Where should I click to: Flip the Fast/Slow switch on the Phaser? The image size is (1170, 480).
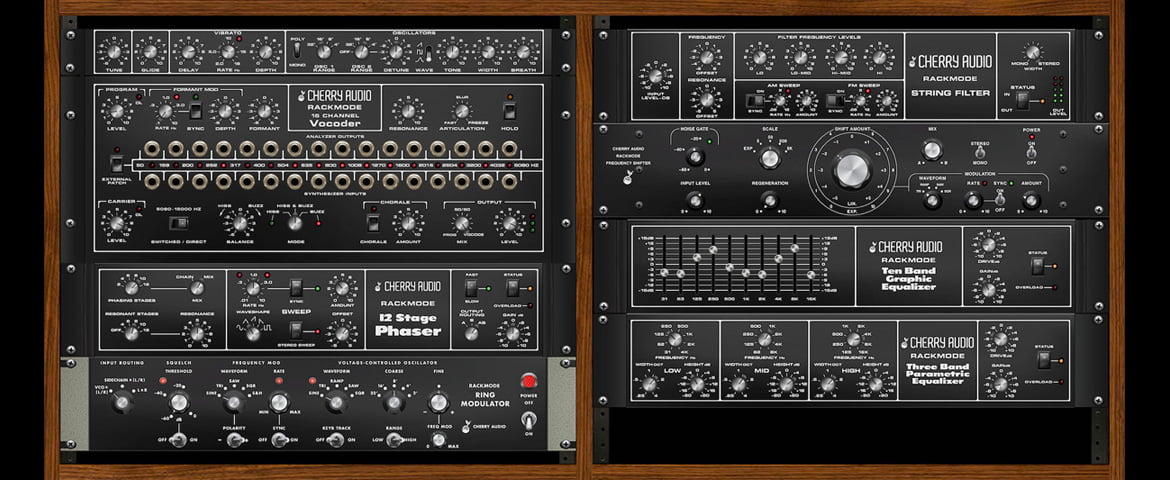click(472, 287)
